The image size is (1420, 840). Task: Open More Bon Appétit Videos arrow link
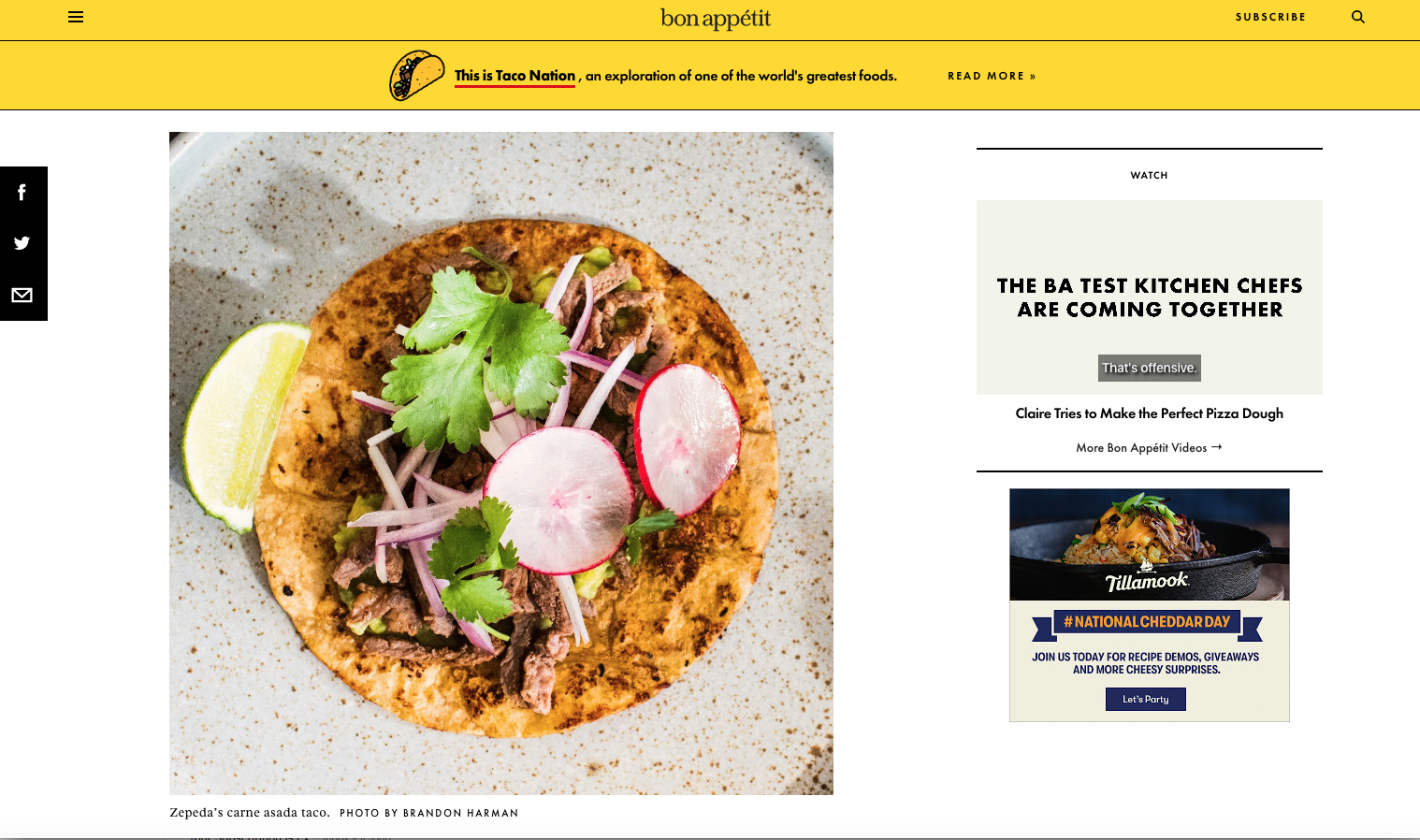tap(1150, 448)
